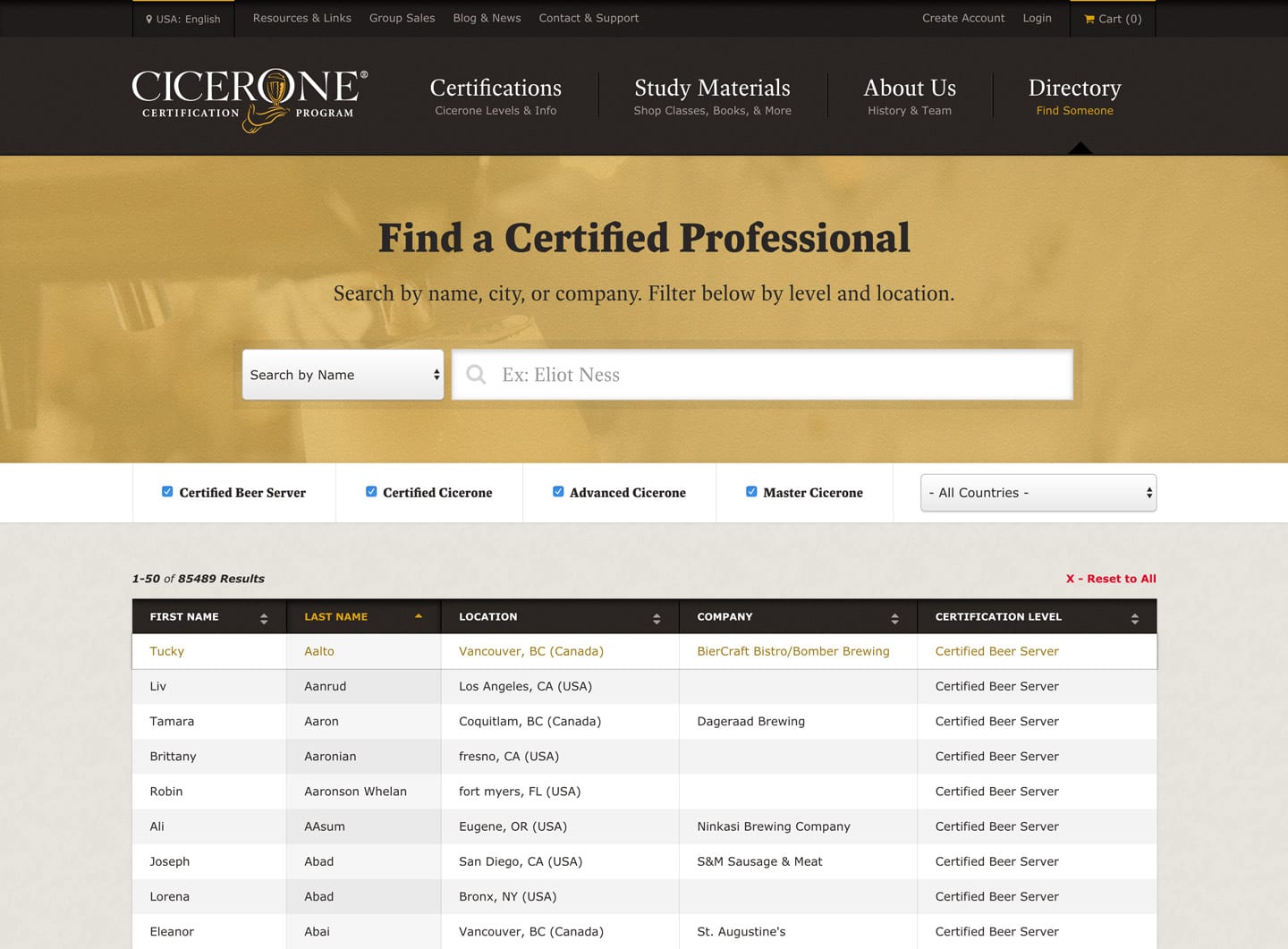
Task: Uncheck the Certified Beer Server checkbox
Action: tap(167, 491)
